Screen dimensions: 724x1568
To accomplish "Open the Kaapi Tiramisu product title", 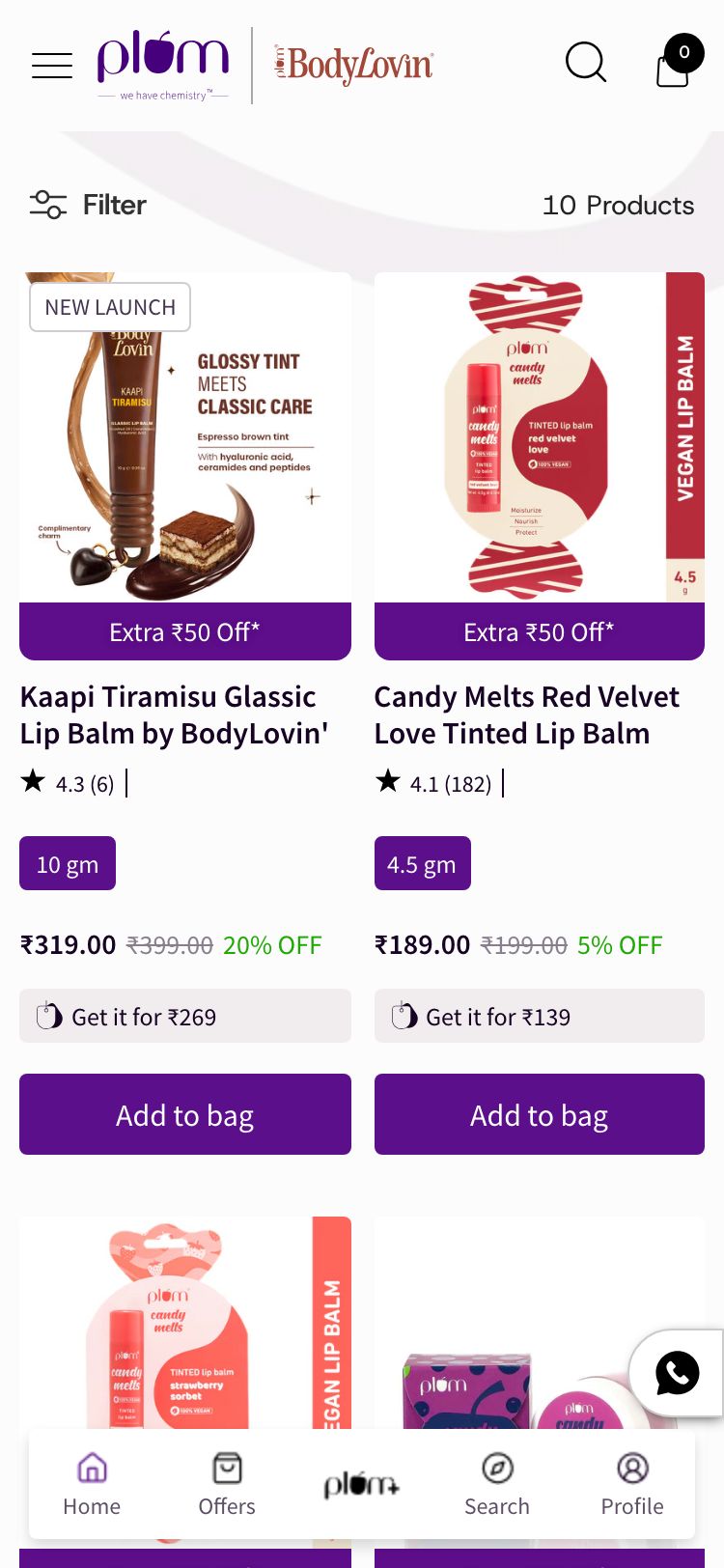I will [x=167, y=714].
